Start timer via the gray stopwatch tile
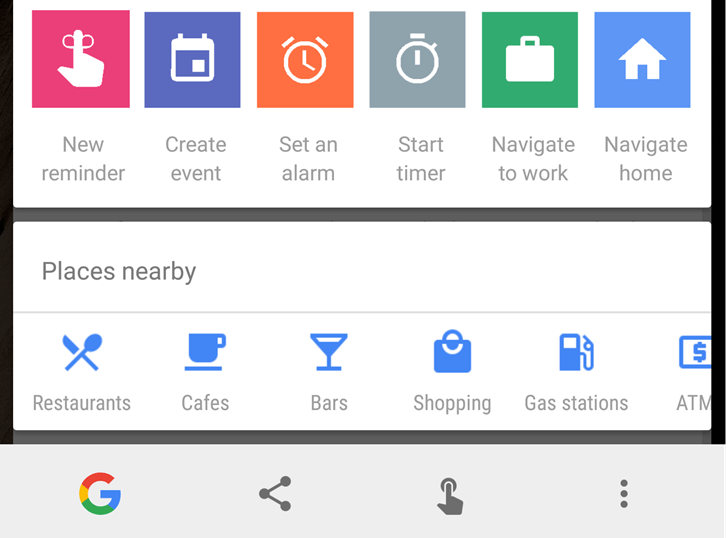Screen dimensions: 728x538 click(417, 60)
